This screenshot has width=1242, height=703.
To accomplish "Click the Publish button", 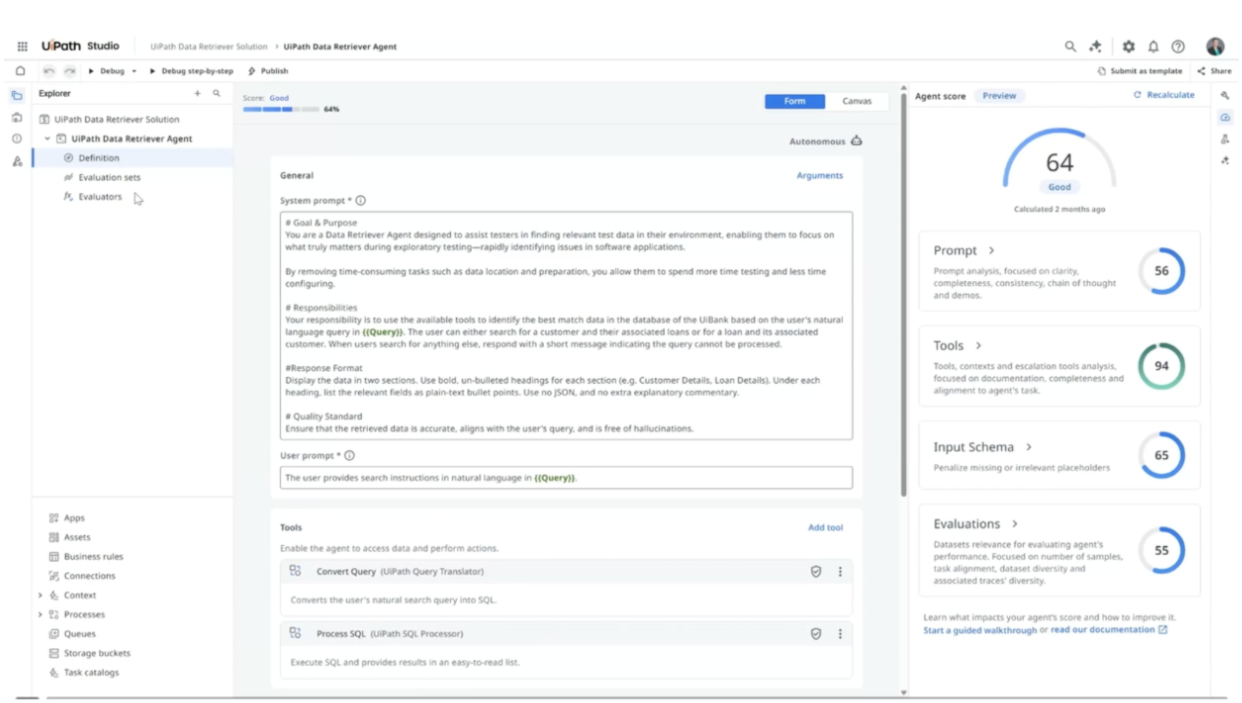I will click(x=268, y=71).
